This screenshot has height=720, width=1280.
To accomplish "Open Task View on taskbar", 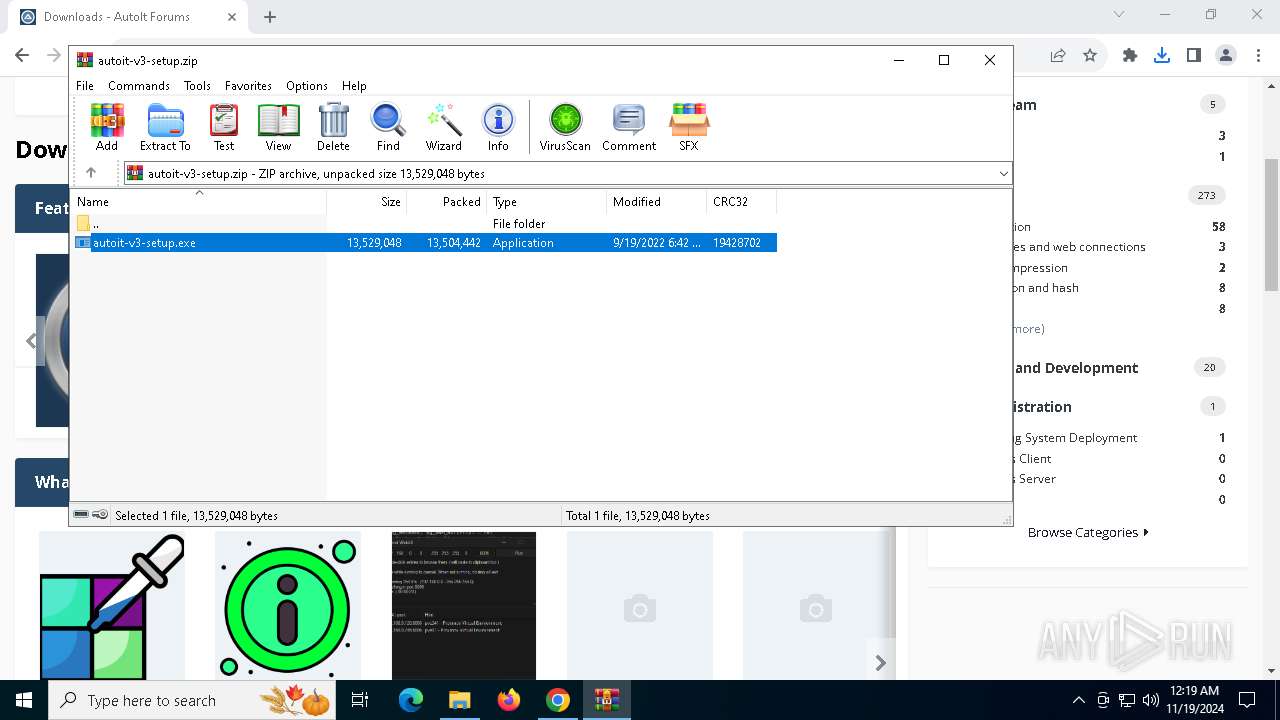I will (360, 700).
